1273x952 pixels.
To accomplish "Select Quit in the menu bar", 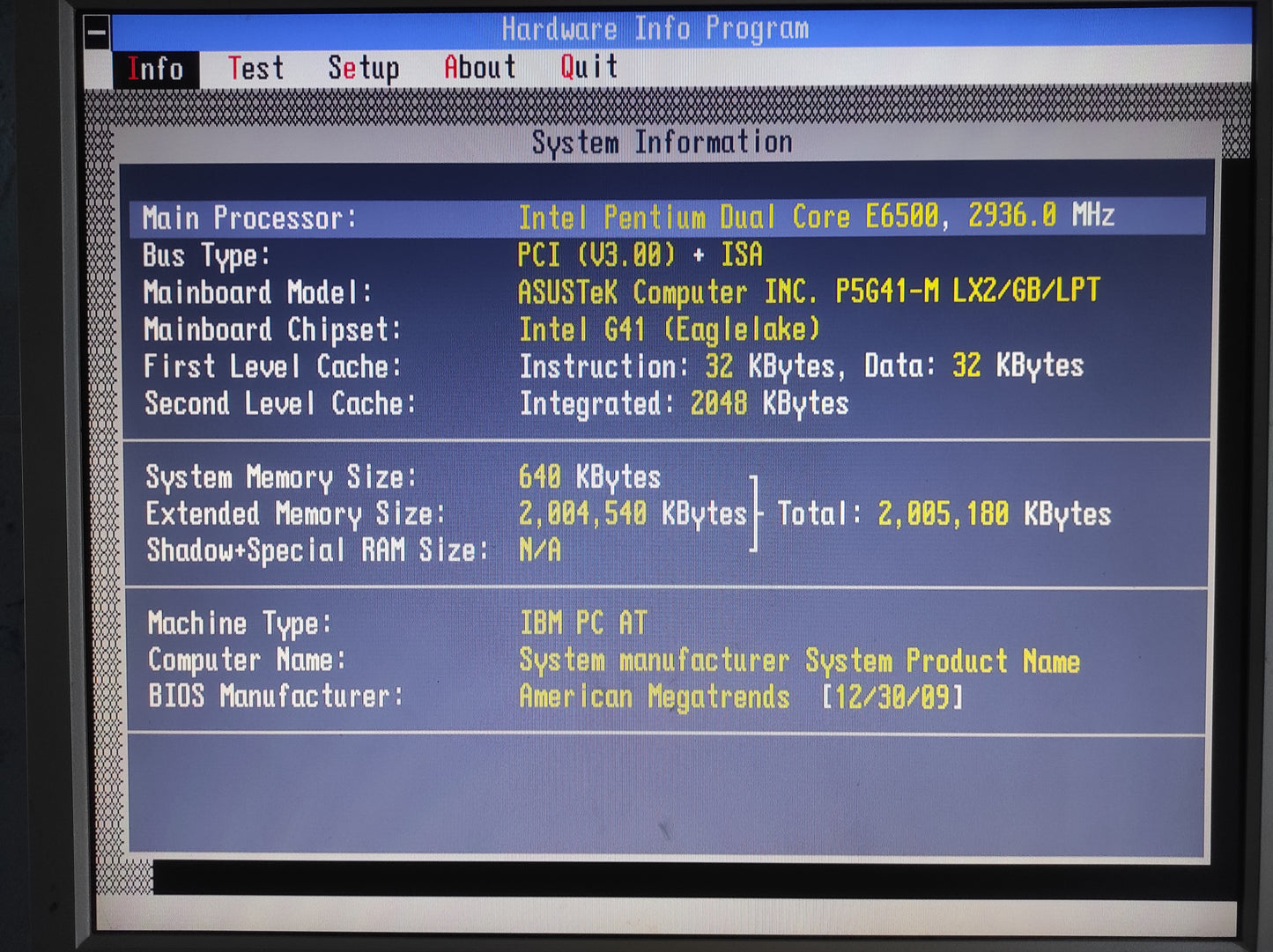I will click(588, 67).
